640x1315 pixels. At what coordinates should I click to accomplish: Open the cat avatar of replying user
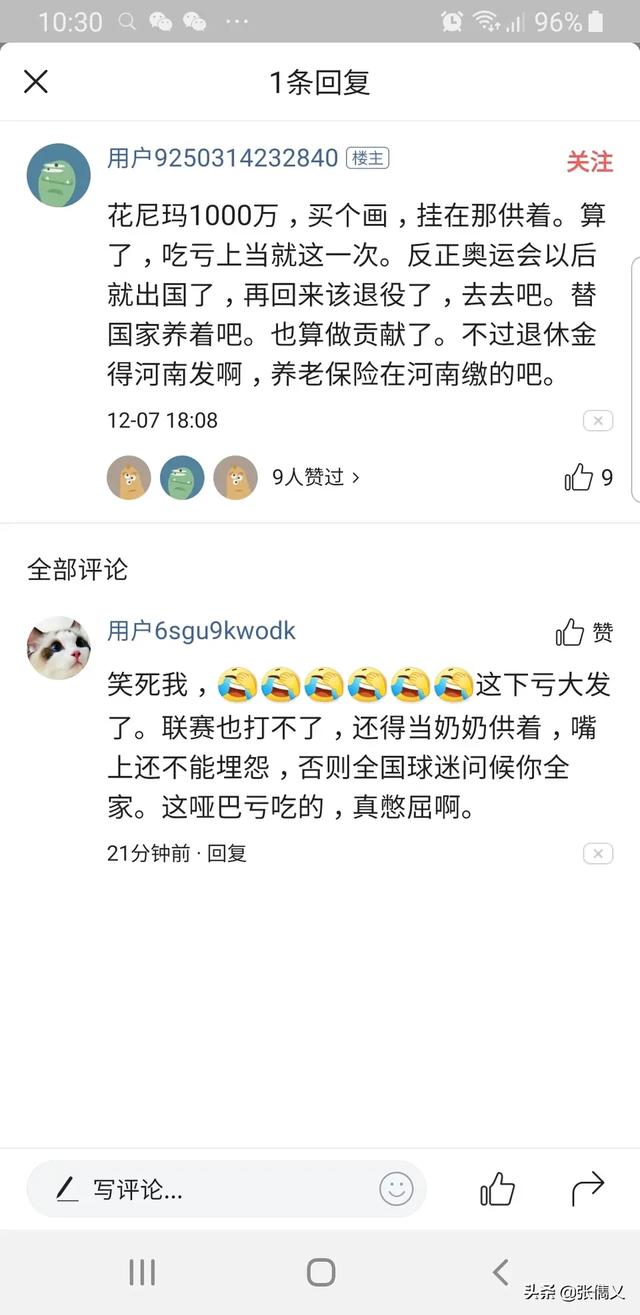58,648
